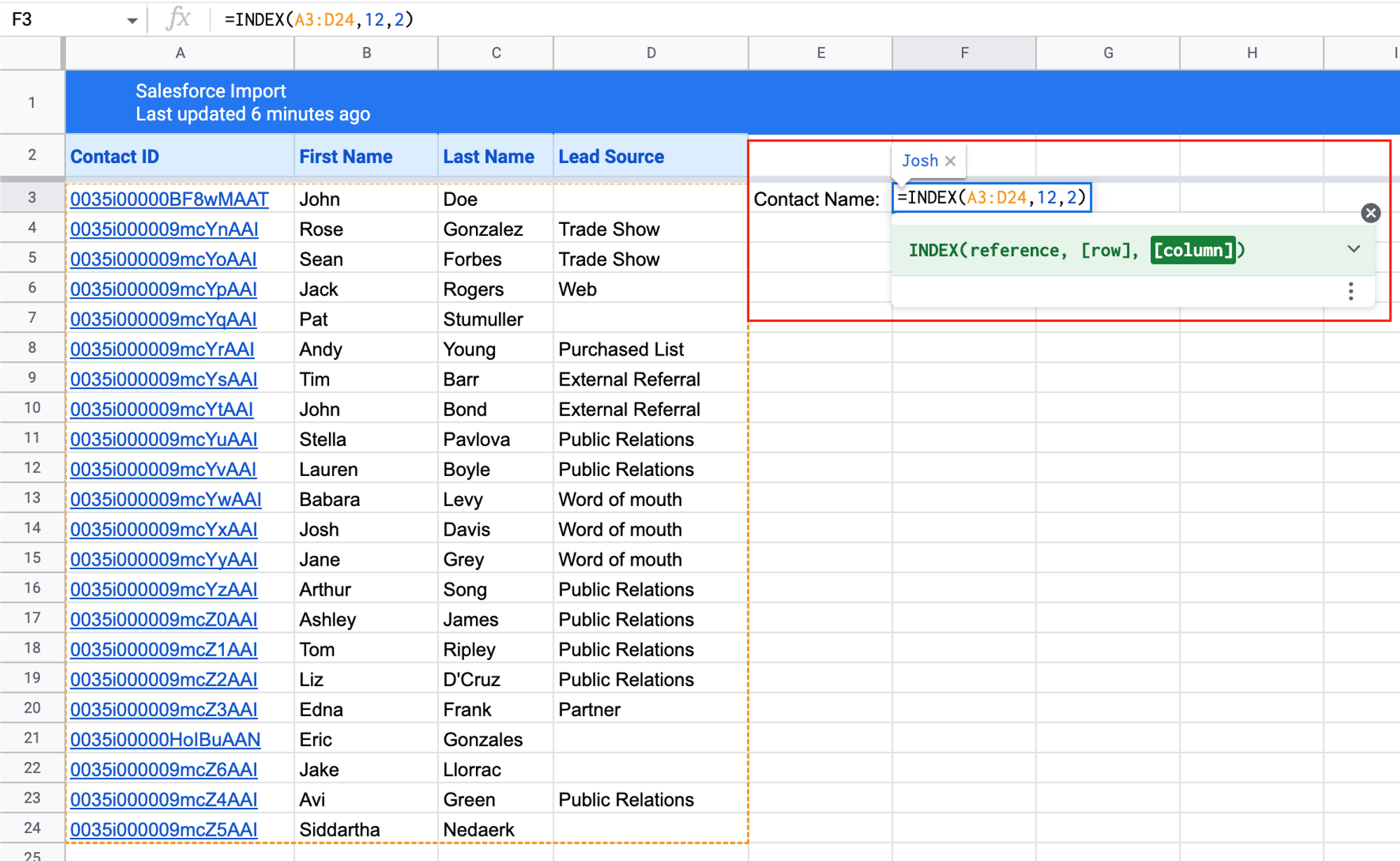
Task: Click inside the formula bar input
Action: [420, 19]
